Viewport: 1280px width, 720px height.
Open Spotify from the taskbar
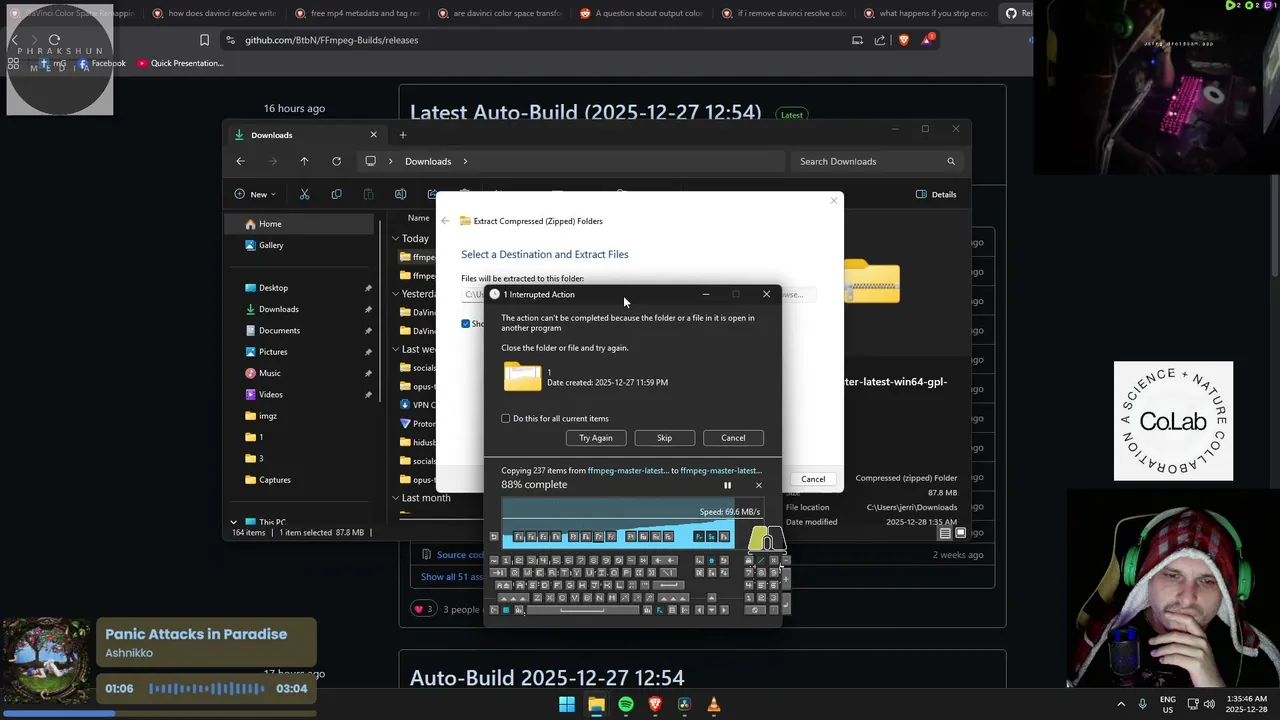tap(626, 704)
